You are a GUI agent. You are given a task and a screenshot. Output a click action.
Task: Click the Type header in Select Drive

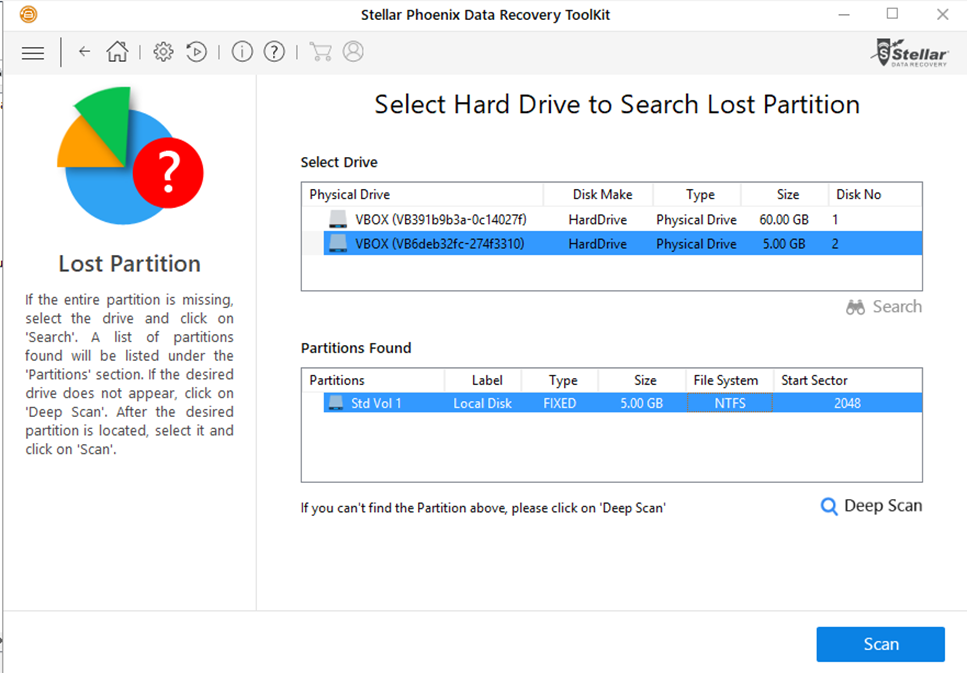point(697,194)
